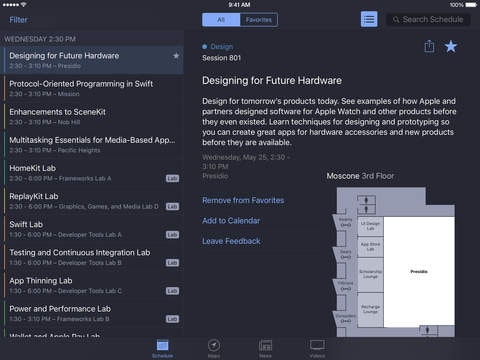Viewport: 480px width, 360px height.
Task: Open the ReplayKit Lab session
Action: pos(92,201)
